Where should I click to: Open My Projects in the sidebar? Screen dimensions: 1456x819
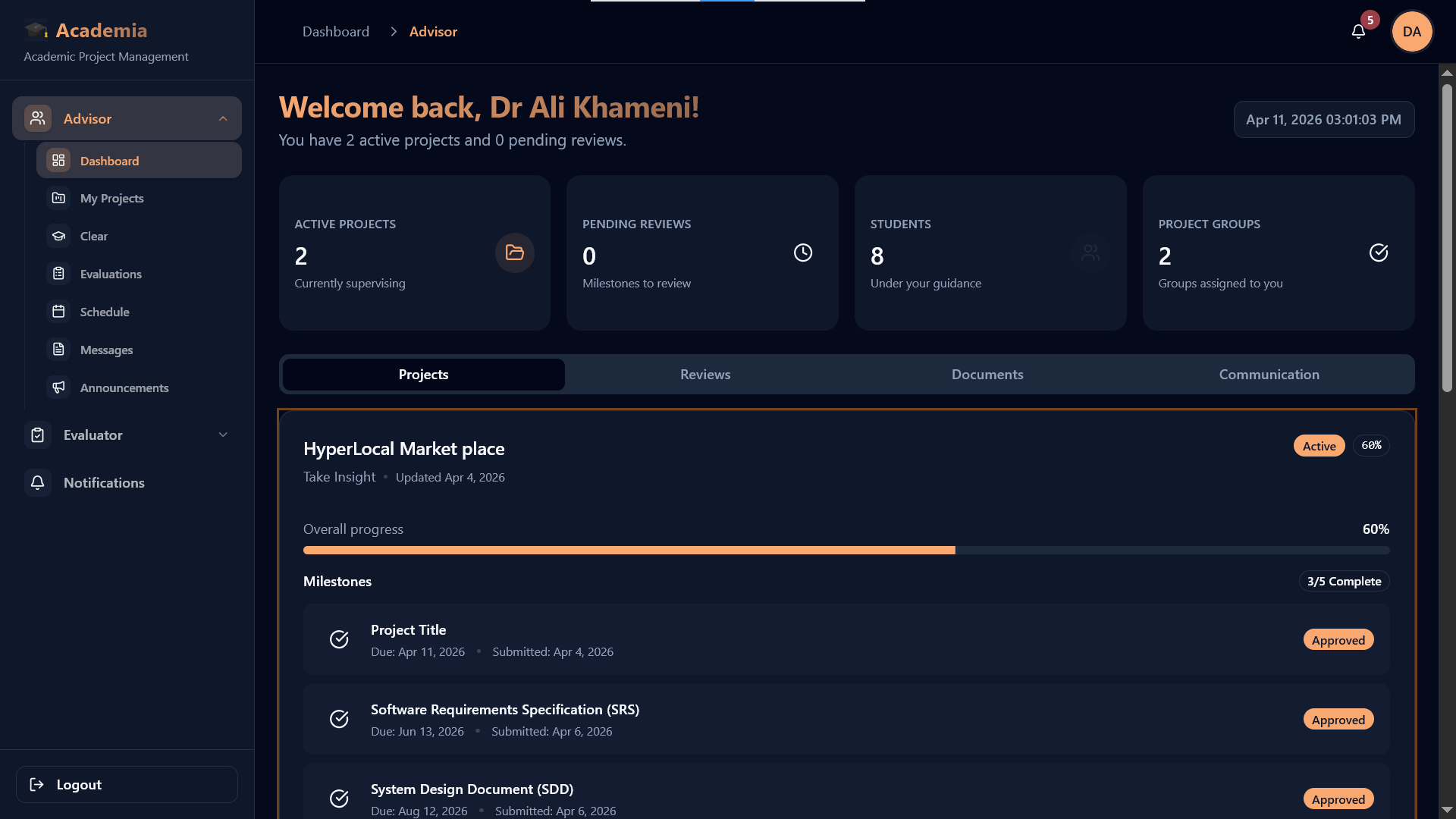pyautogui.click(x=139, y=198)
